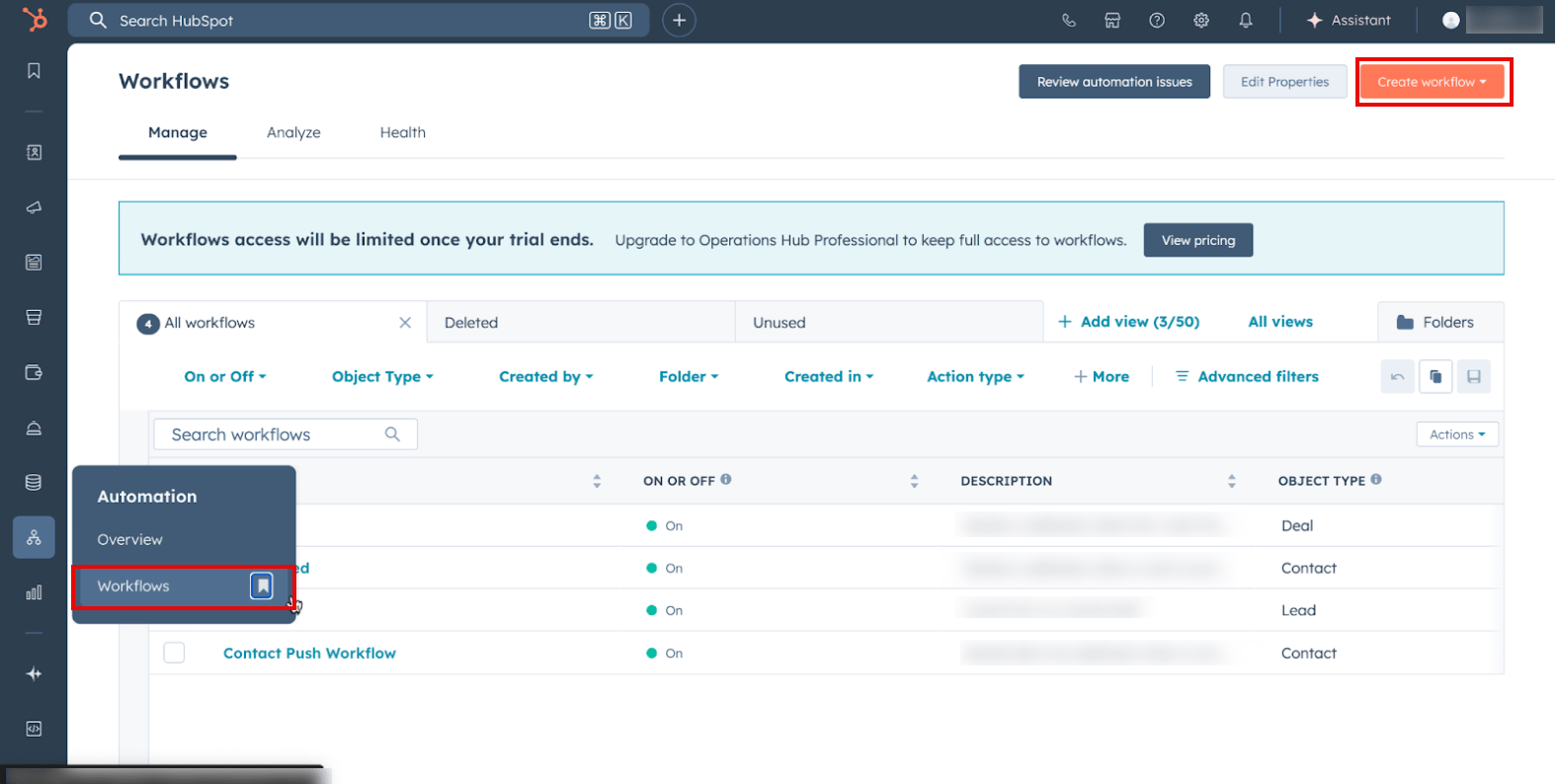This screenshot has height=784, width=1557.
Task: Sort by the ON OR OFF column arrows
Action: 914,481
